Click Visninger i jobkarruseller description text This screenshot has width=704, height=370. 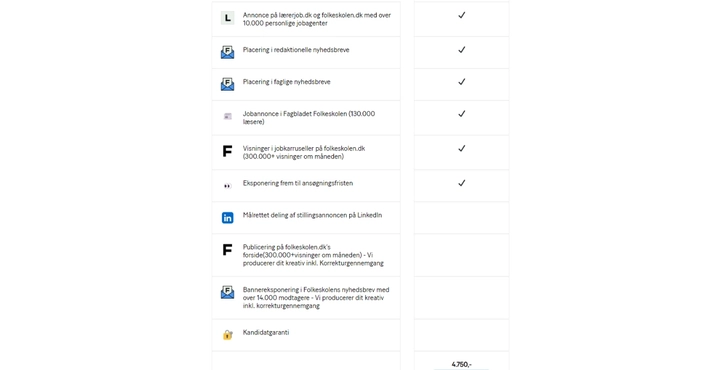coord(304,152)
